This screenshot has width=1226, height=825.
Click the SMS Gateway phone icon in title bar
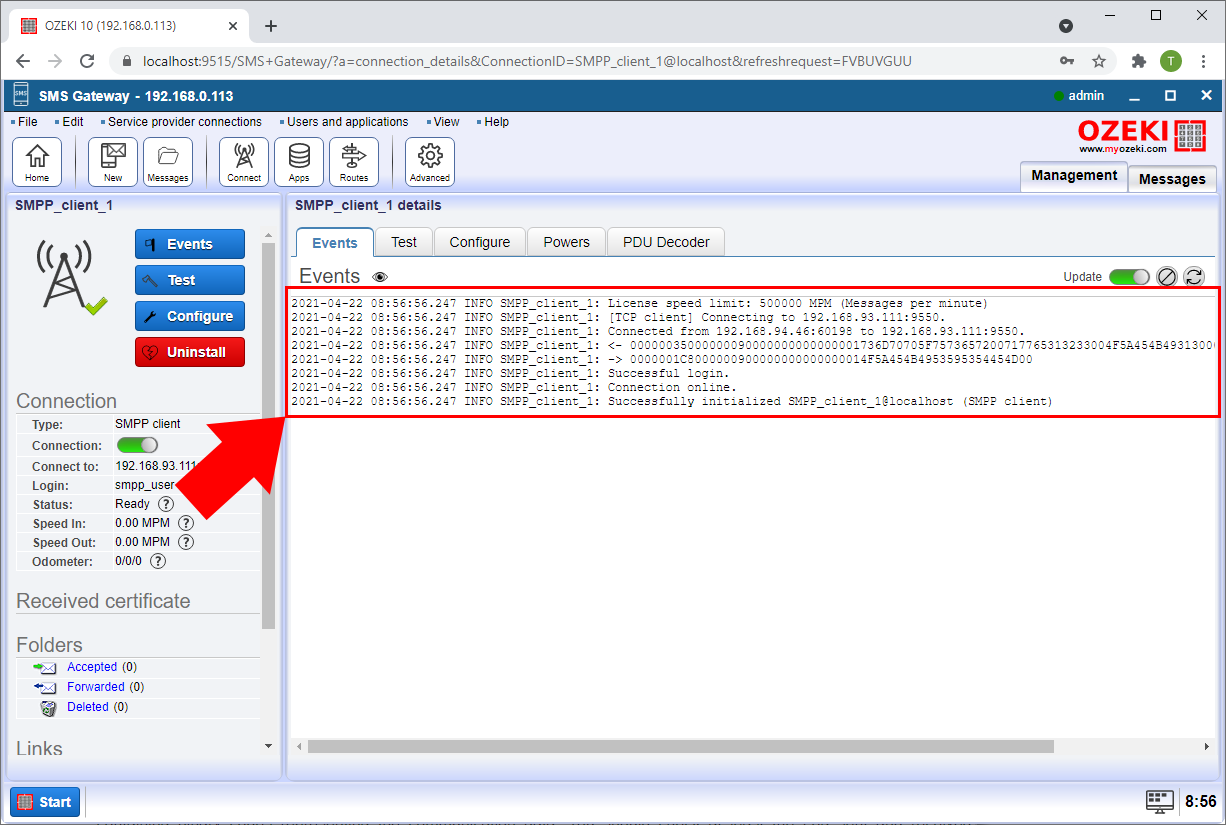tap(21, 96)
